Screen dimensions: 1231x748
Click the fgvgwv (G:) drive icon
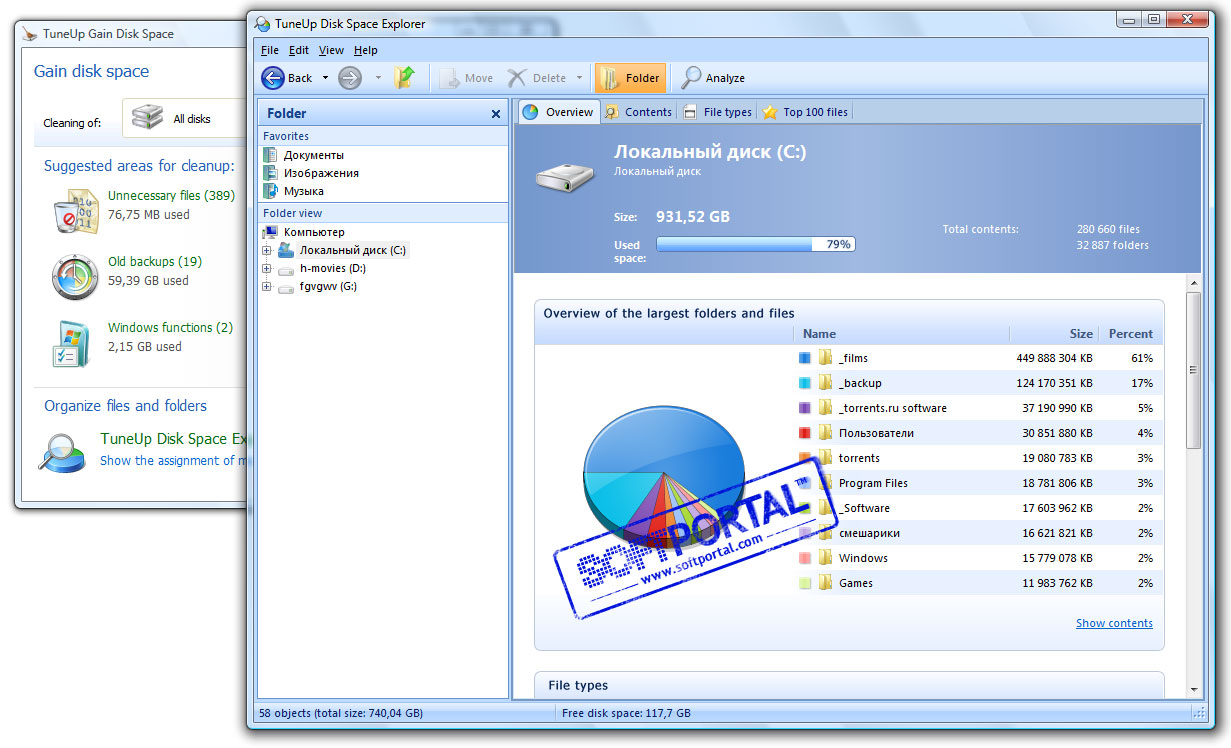point(286,287)
